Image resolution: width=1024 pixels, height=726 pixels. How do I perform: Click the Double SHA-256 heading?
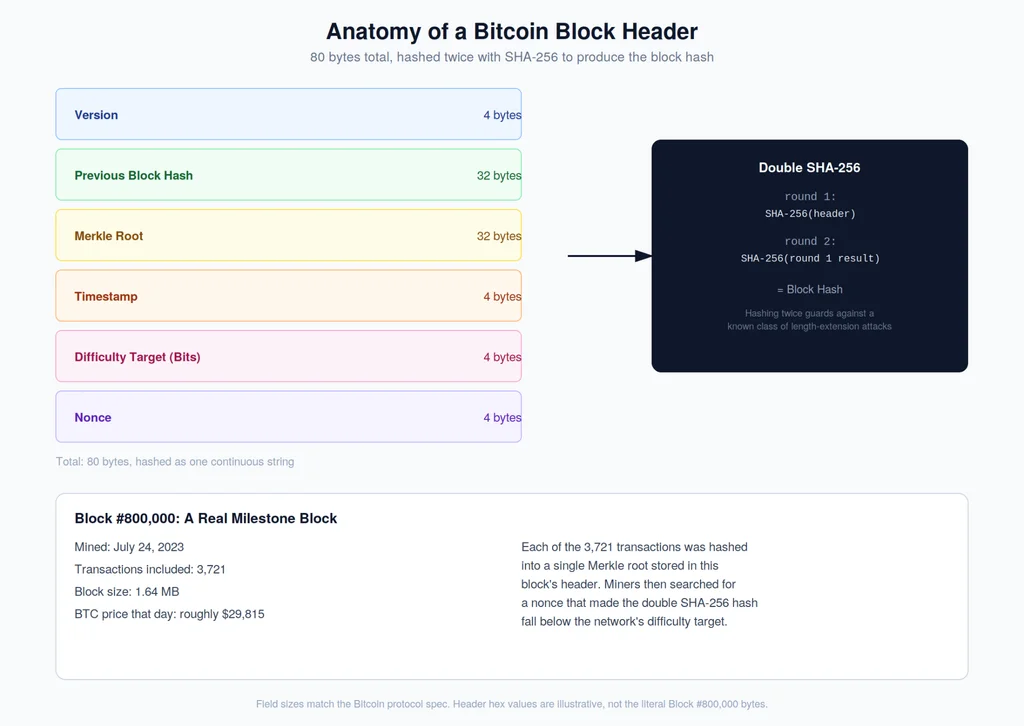(809, 168)
